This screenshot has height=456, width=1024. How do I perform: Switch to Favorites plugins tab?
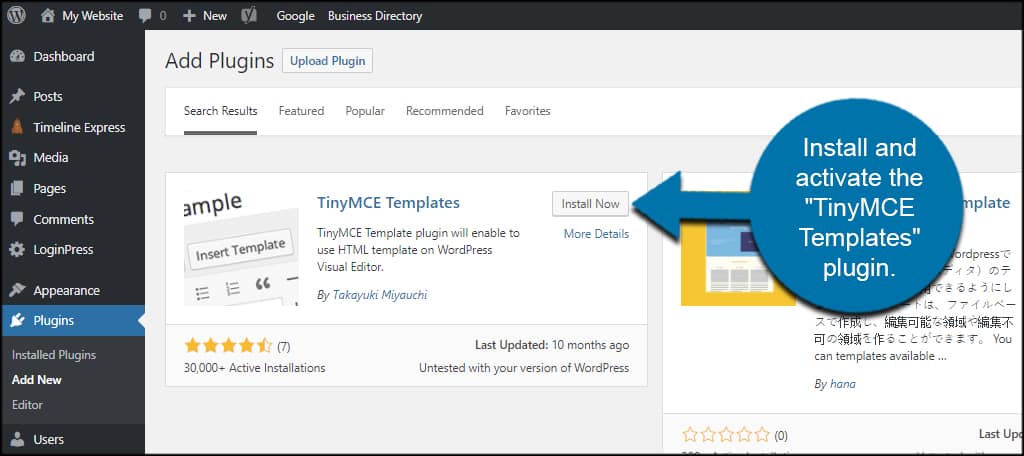click(528, 111)
